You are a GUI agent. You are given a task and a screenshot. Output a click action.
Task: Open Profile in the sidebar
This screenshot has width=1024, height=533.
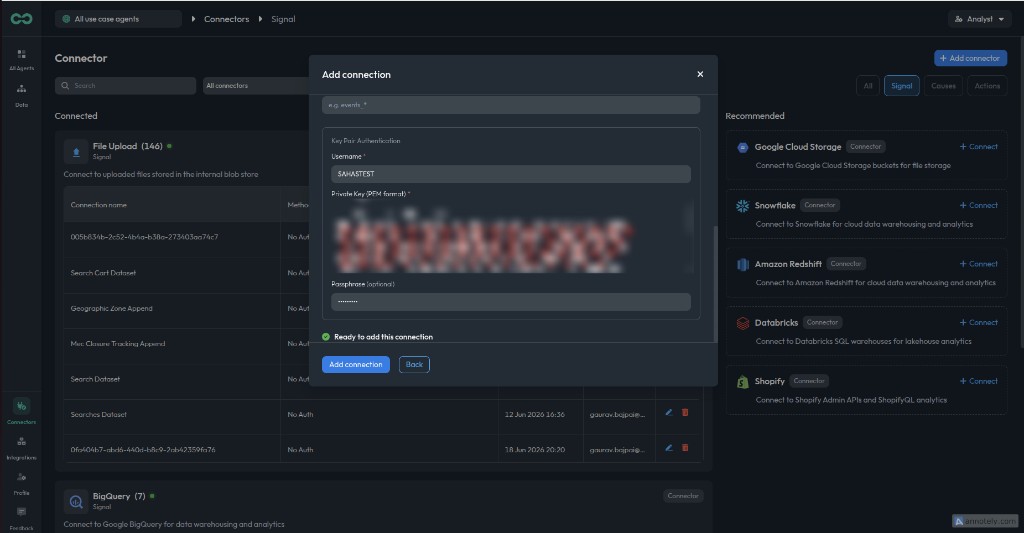(22, 483)
